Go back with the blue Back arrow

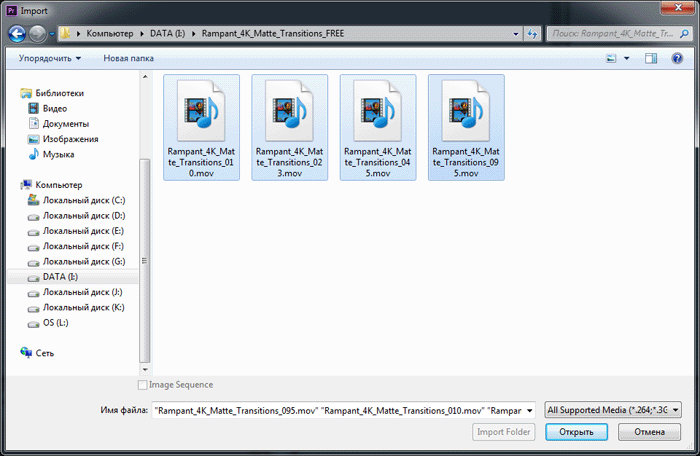click(x=17, y=34)
